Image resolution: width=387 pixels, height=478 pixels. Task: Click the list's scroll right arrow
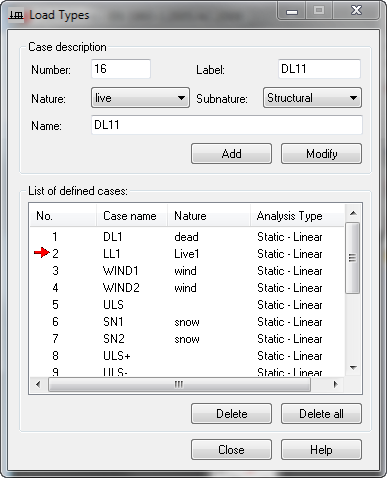(336, 385)
